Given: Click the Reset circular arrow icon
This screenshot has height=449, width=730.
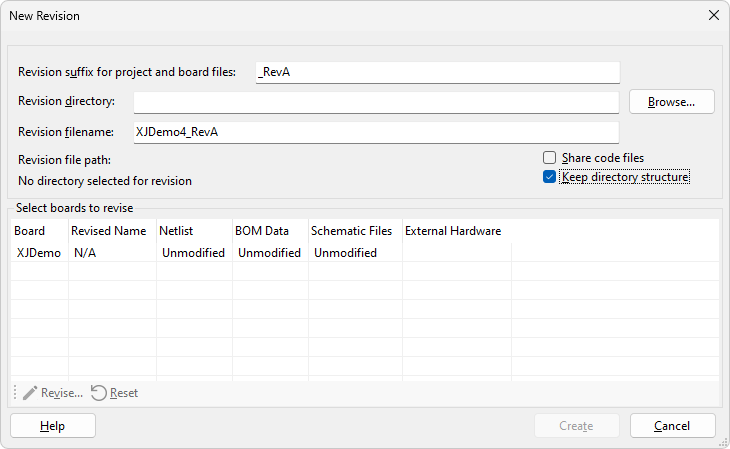Looking at the screenshot, I should pyautogui.click(x=98, y=393).
